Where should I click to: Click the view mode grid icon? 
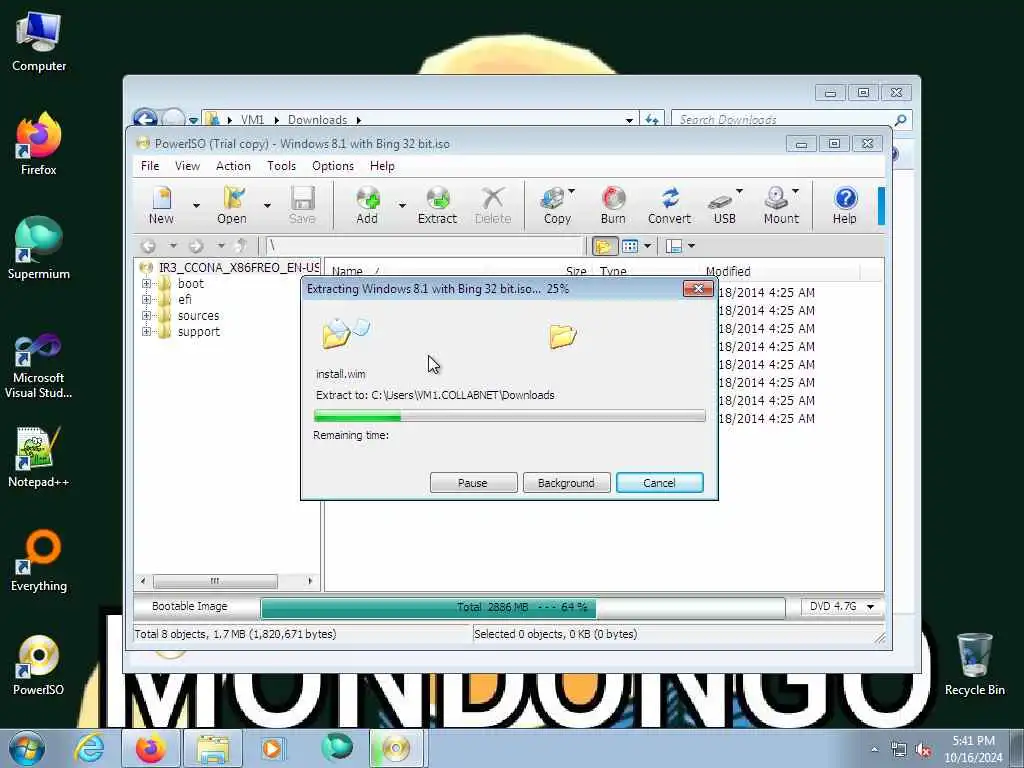pyautogui.click(x=630, y=246)
